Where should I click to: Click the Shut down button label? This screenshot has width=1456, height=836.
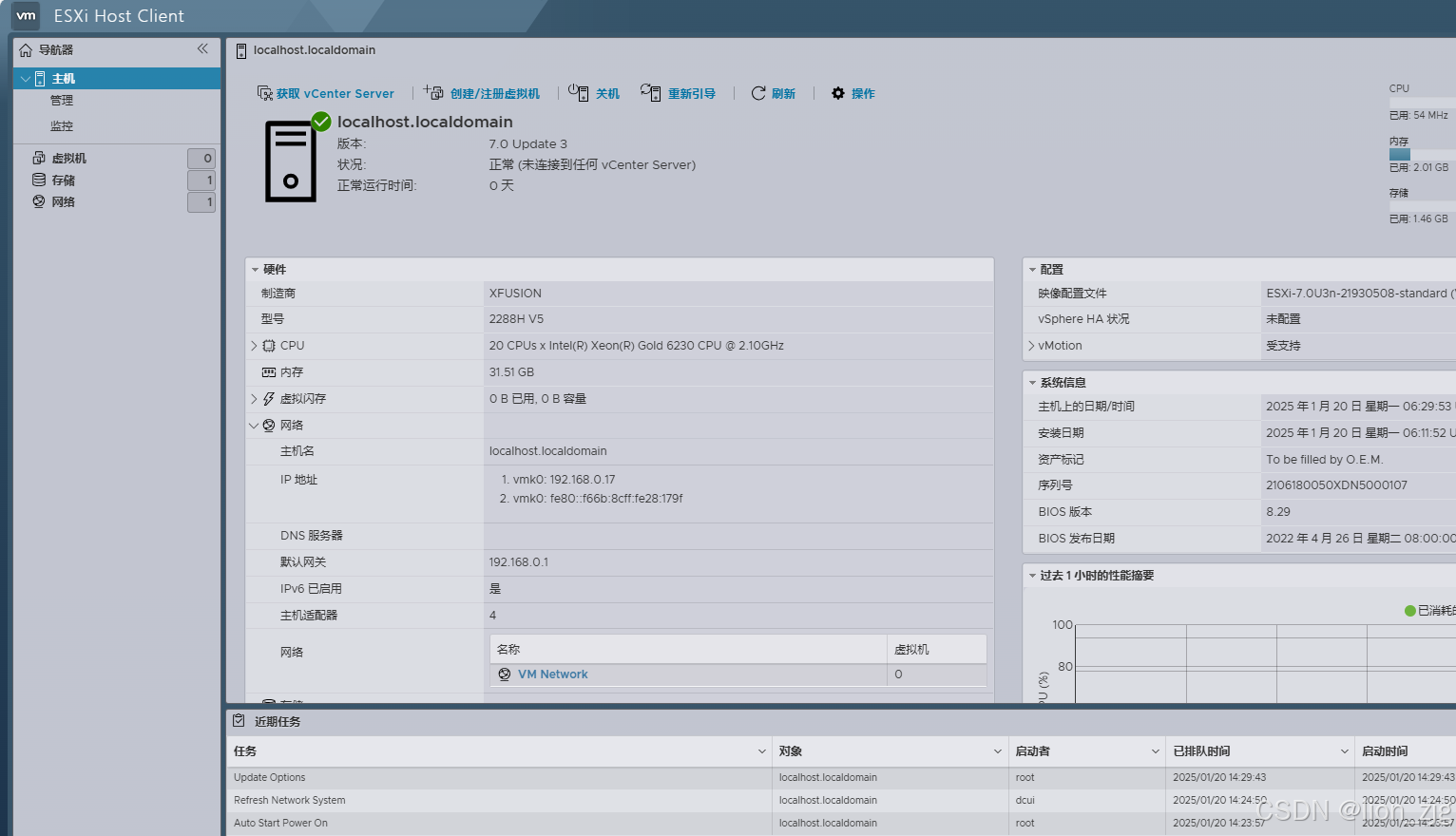click(x=608, y=94)
